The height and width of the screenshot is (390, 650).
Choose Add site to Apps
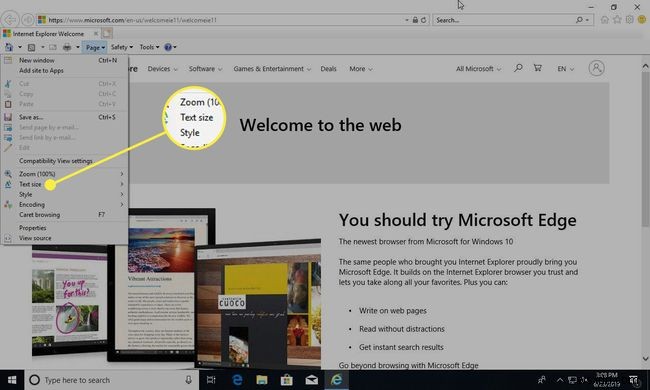[x=65, y=70]
